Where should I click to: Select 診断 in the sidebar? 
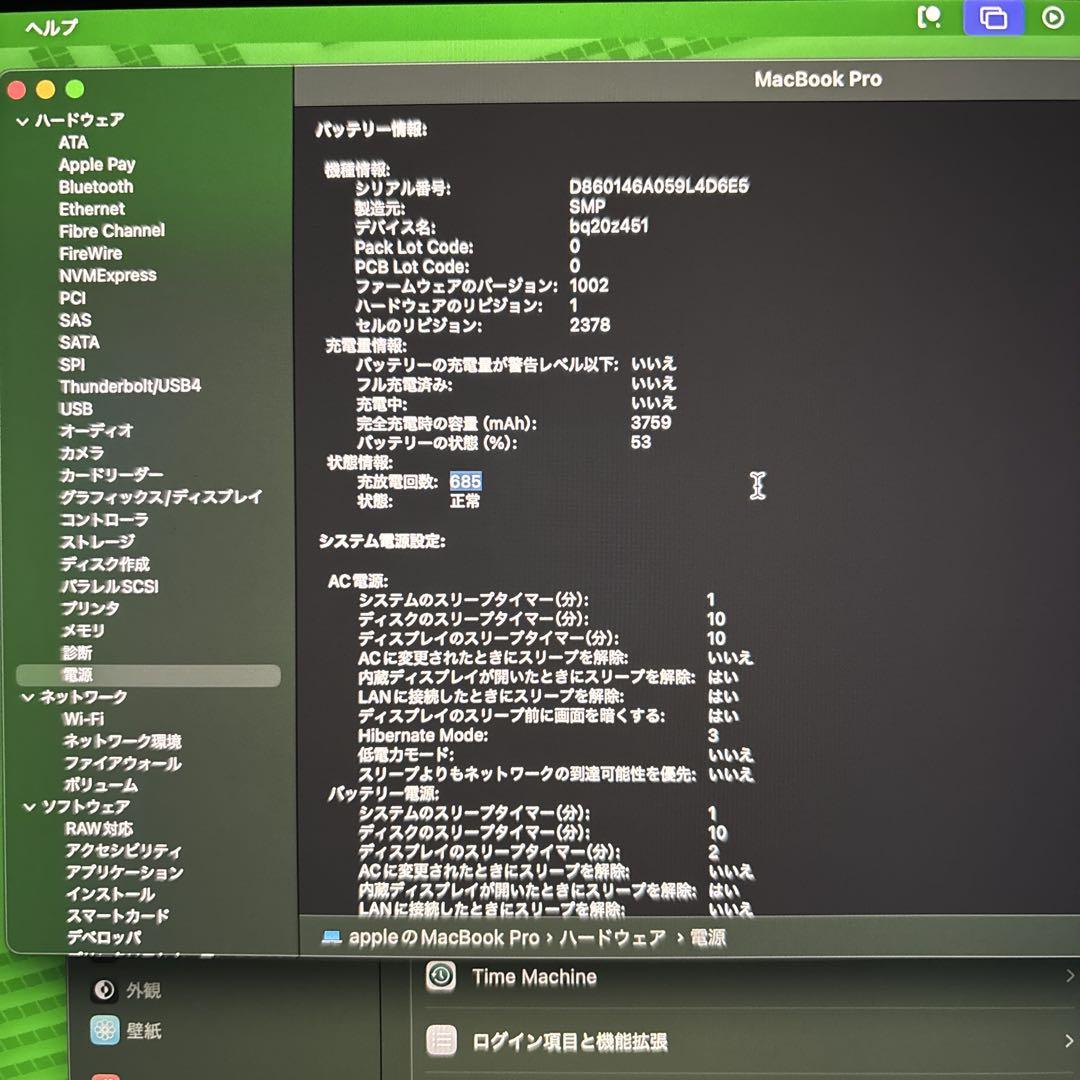(x=76, y=652)
